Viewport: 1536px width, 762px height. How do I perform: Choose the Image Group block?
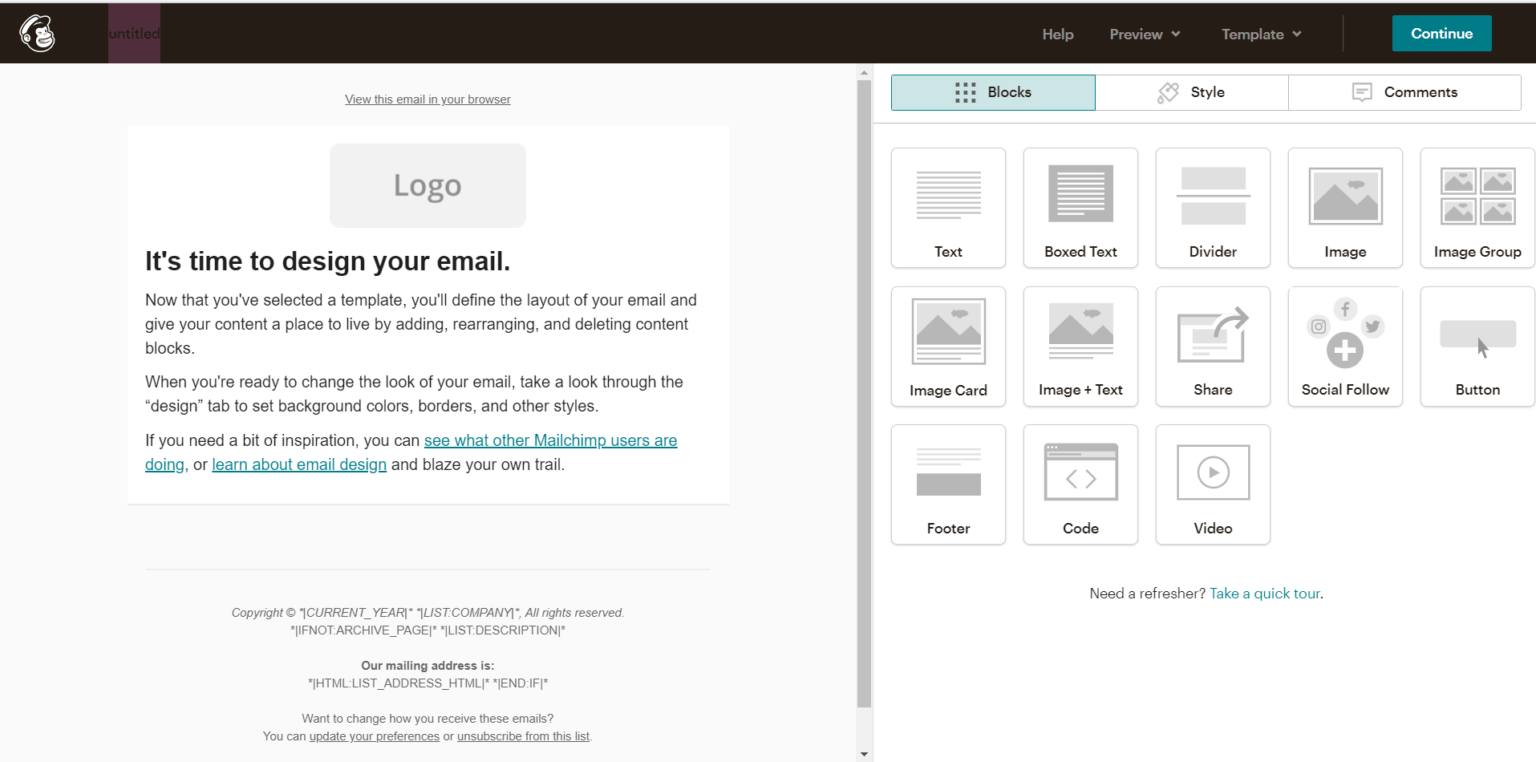point(1477,207)
